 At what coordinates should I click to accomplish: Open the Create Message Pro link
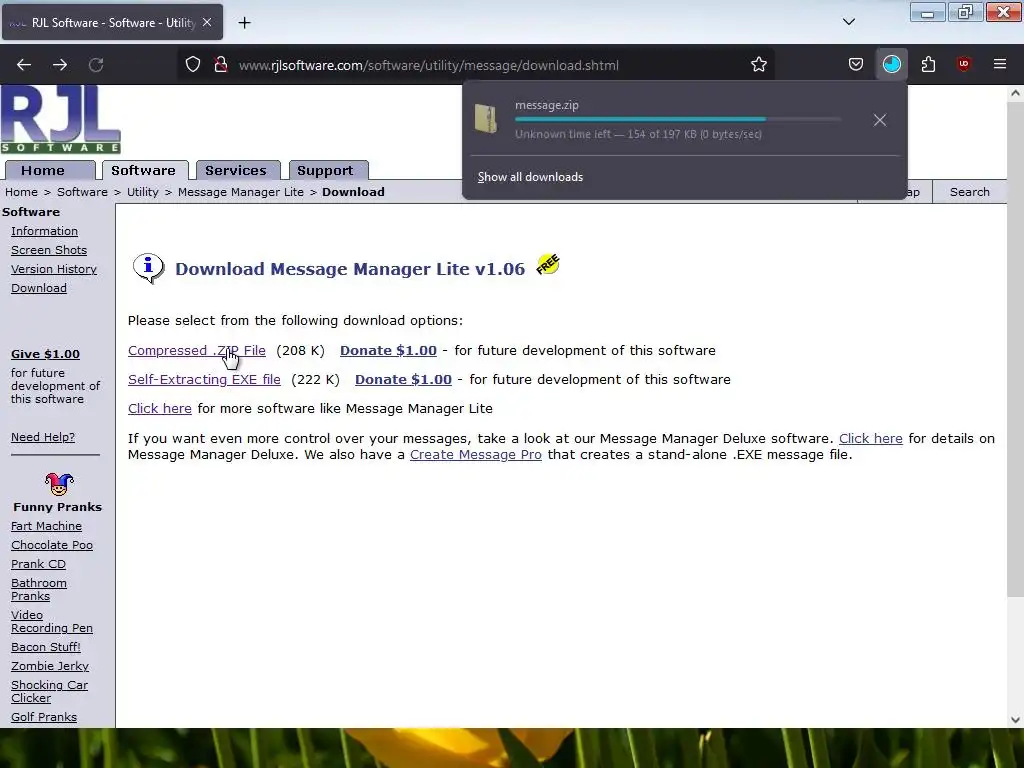coord(475,455)
